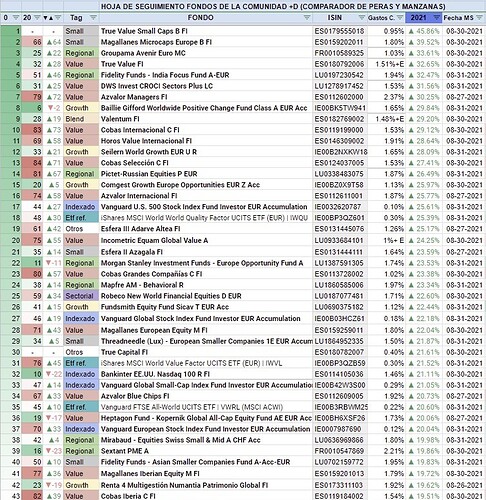
Task: Select Cobas Selección C FI cell
Action: tap(206, 163)
